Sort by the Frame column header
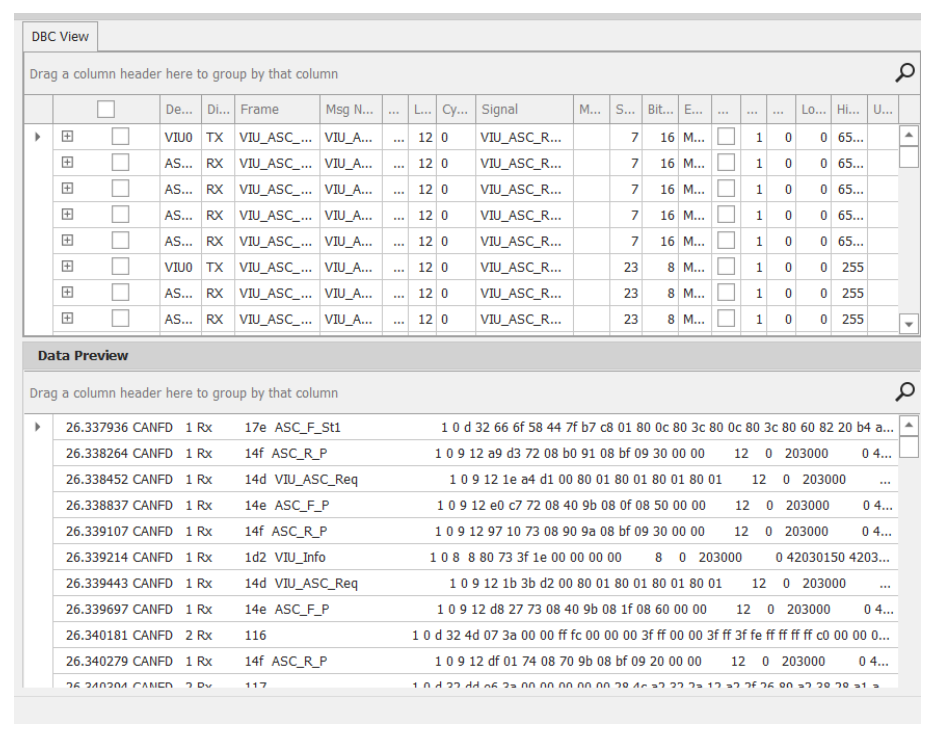The height and width of the screenshot is (736, 930). coord(277,109)
